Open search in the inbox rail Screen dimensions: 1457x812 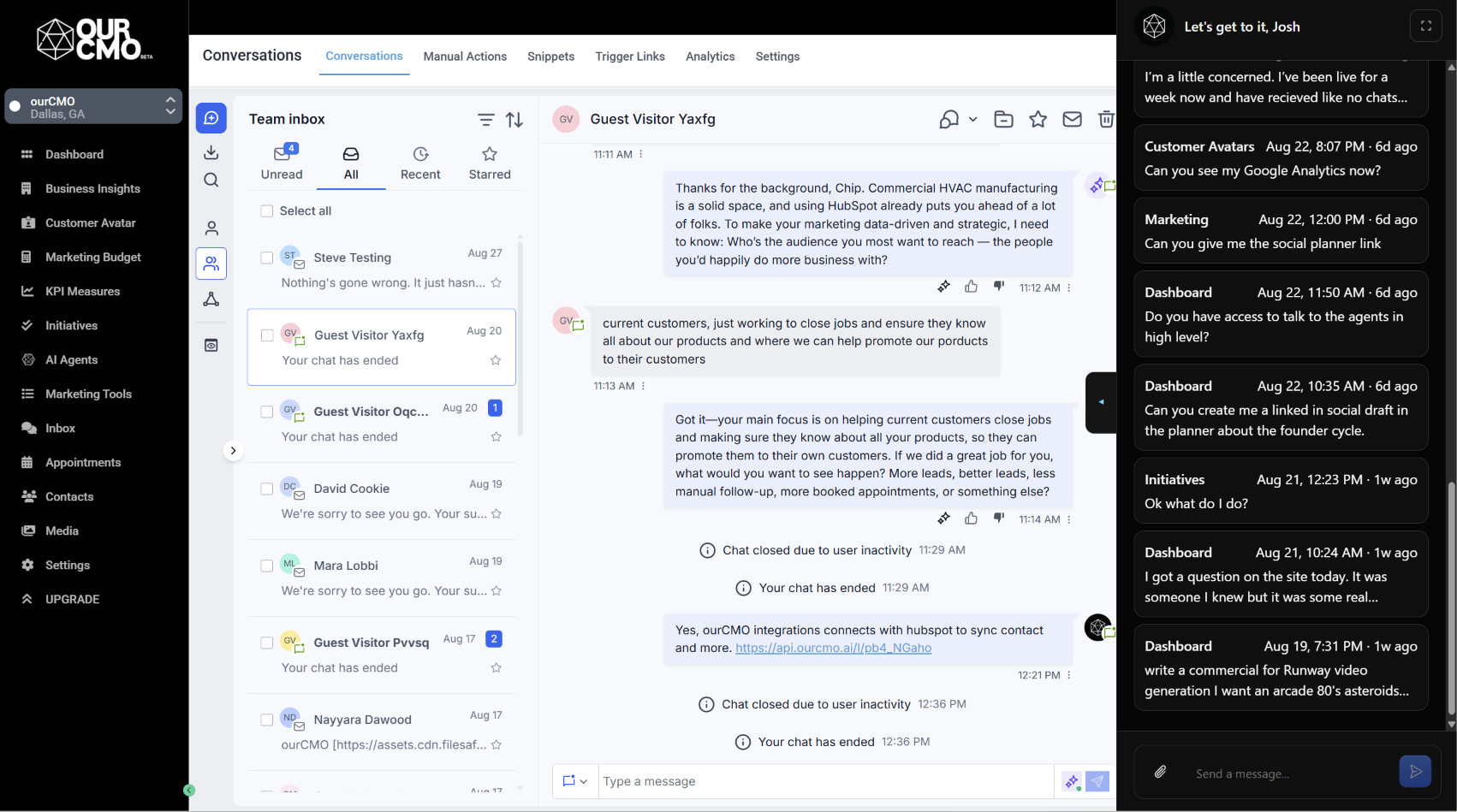pos(211,180)
